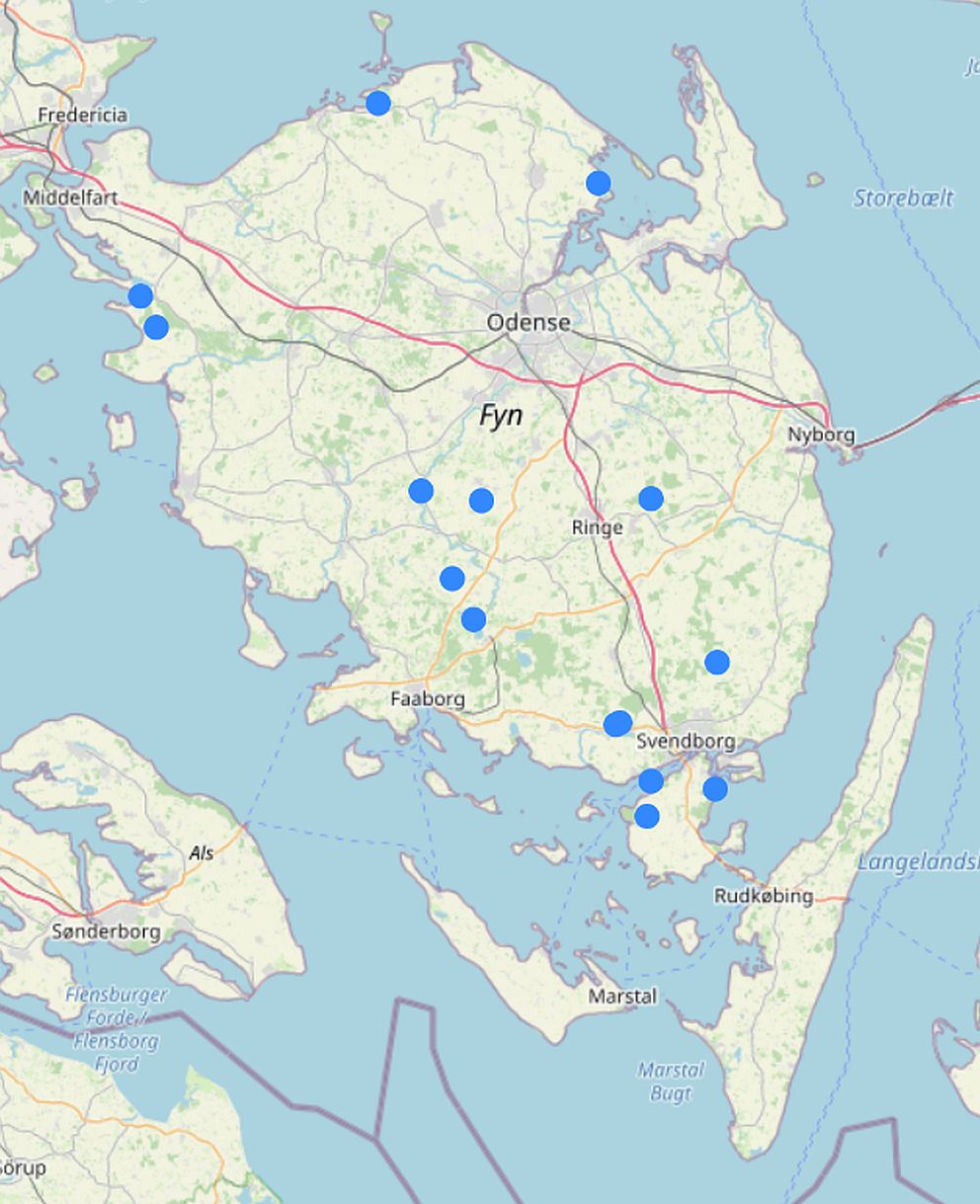Screen dimensions: 980x1204
Task: Click the marker directly beneath the Svendborg label
Action: tap(651, 781)
